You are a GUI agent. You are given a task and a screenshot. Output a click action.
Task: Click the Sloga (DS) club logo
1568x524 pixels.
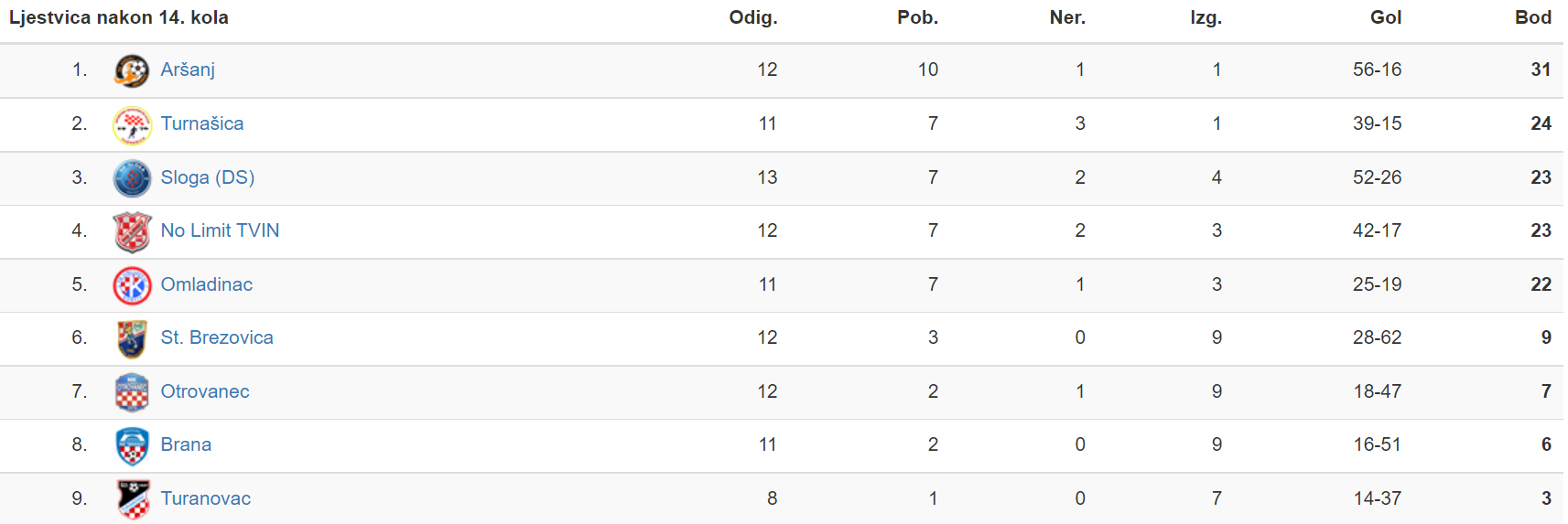coord(132,178)
